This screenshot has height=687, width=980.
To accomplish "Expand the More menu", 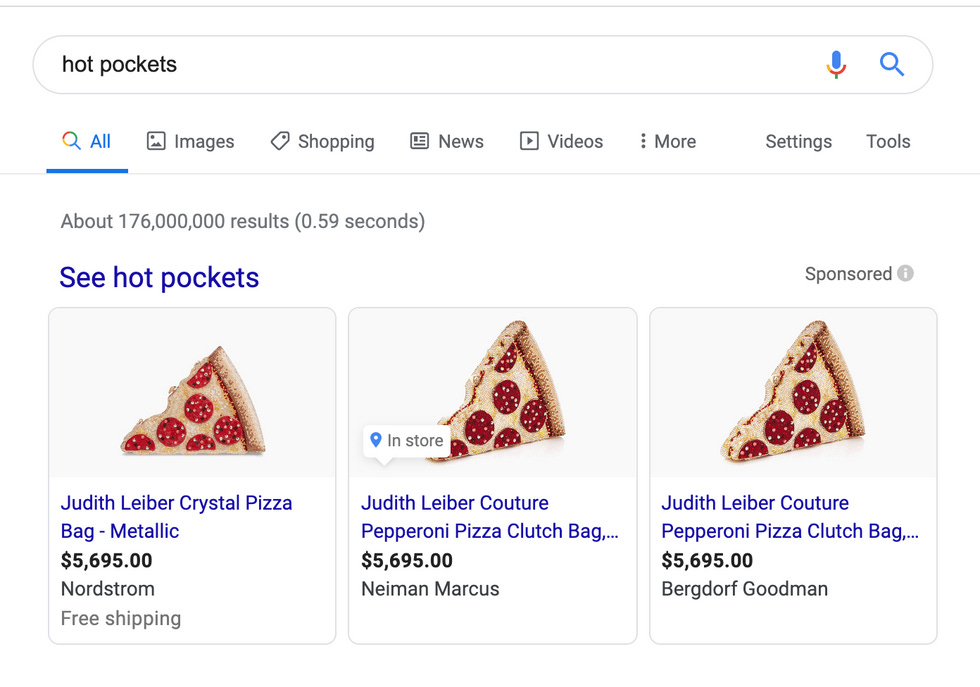I will (668, 141).
